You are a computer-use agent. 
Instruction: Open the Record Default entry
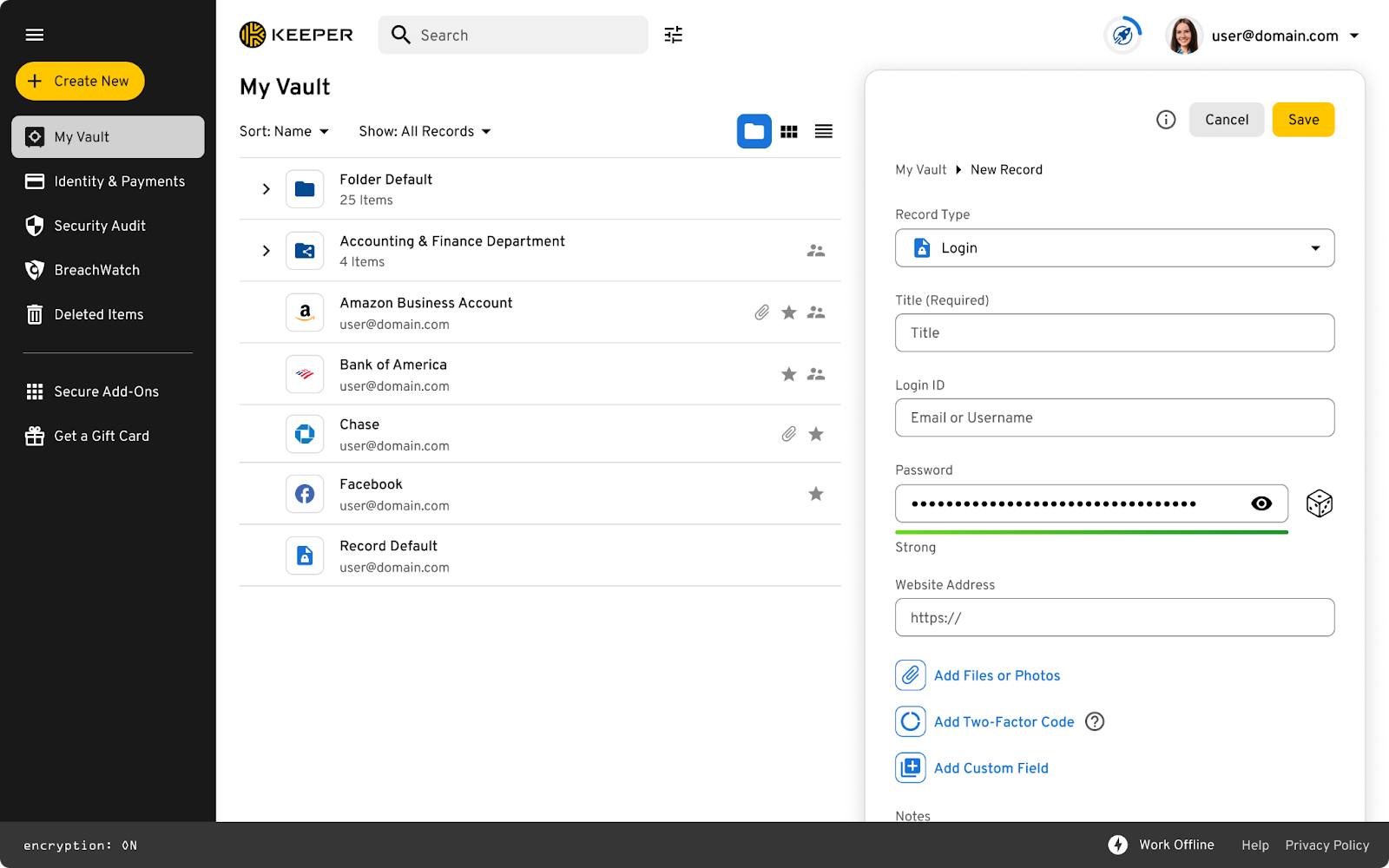(540, 556)
